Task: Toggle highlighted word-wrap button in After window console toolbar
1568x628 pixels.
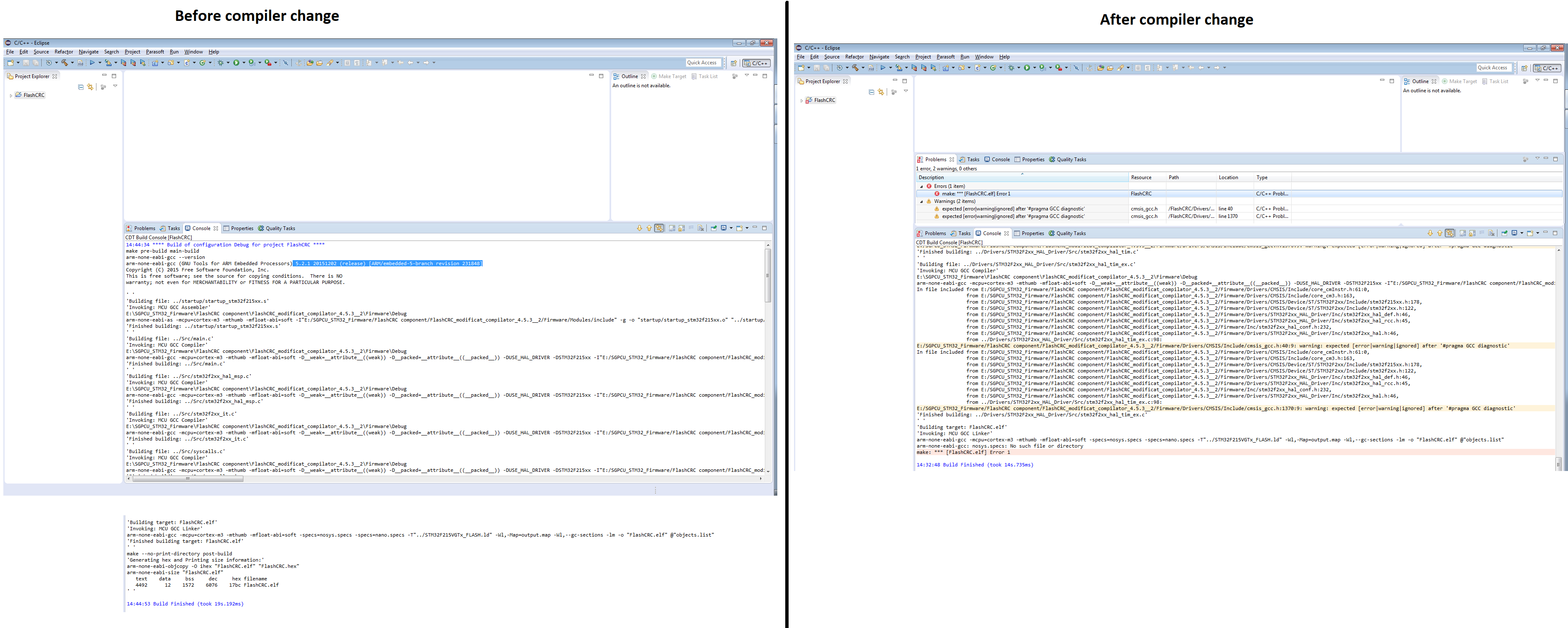Action: point(1450,233)
